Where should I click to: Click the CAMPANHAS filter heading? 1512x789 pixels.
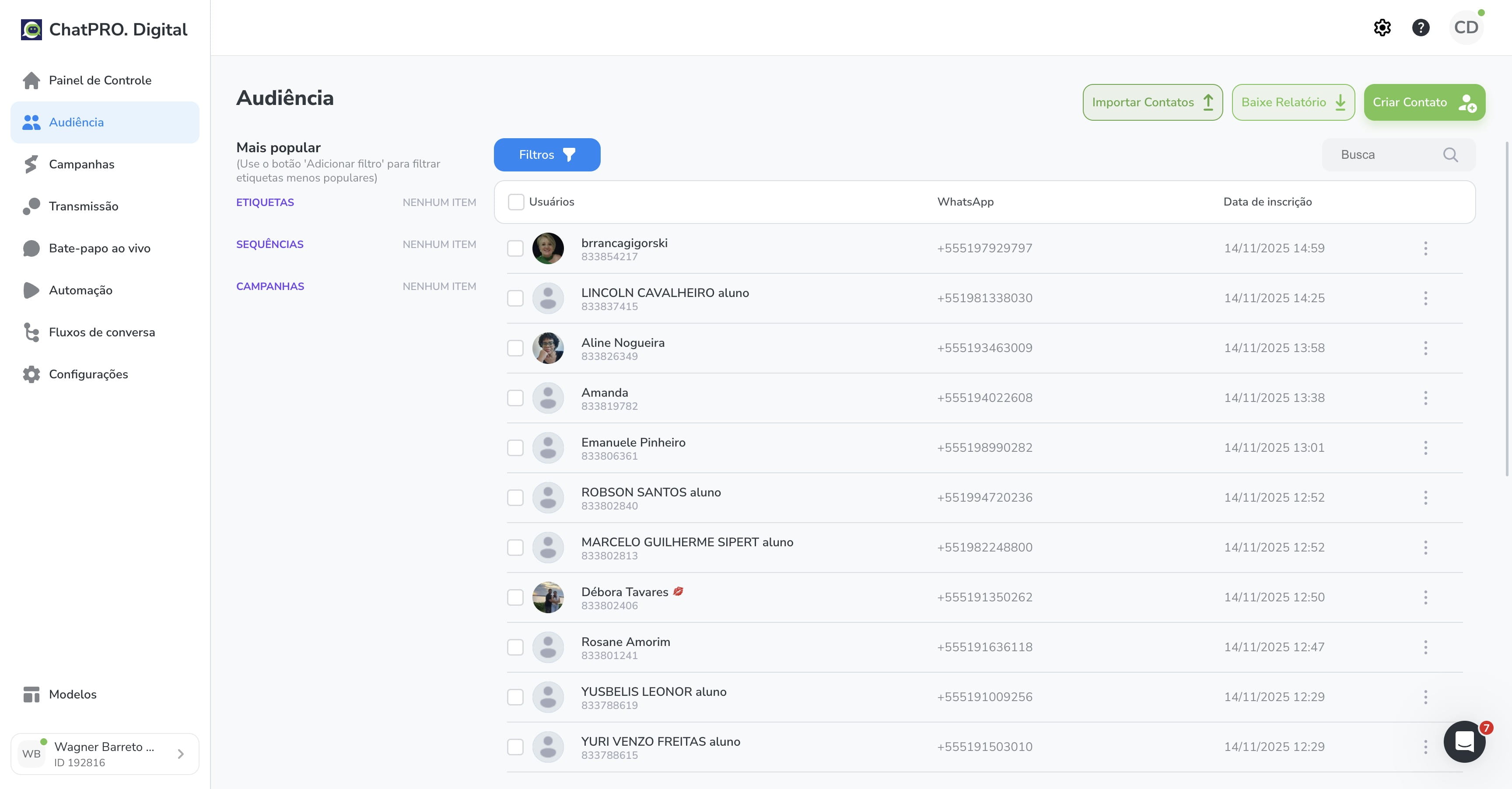pos(270,286)
